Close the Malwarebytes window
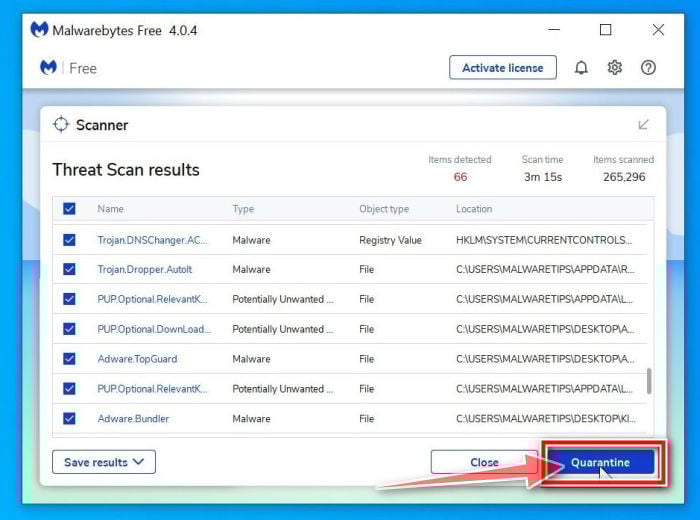Screen dimensions: 700x520 click(658, 29)
